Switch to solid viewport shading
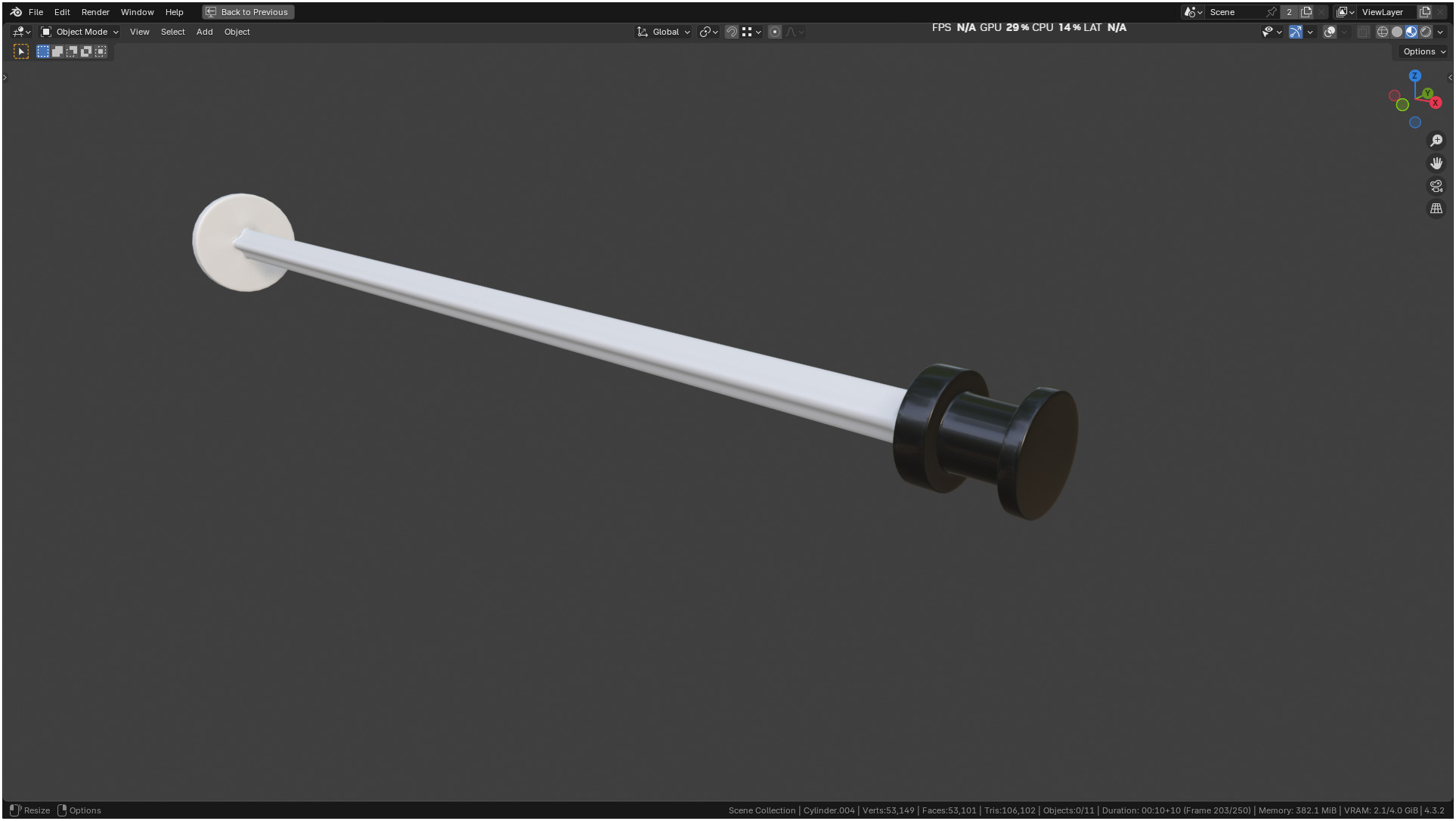Image resolution: width=1456 pixels, height=821 pixels. 1397,32
